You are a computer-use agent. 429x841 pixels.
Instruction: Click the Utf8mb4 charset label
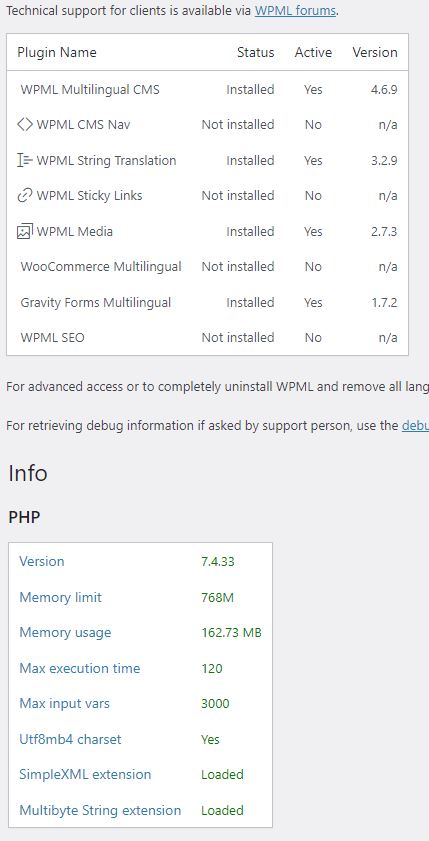[70, 739]
